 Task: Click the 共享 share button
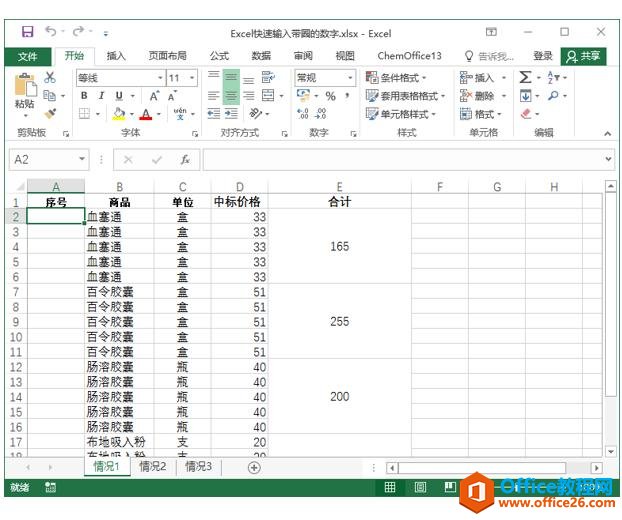point(583,56)
